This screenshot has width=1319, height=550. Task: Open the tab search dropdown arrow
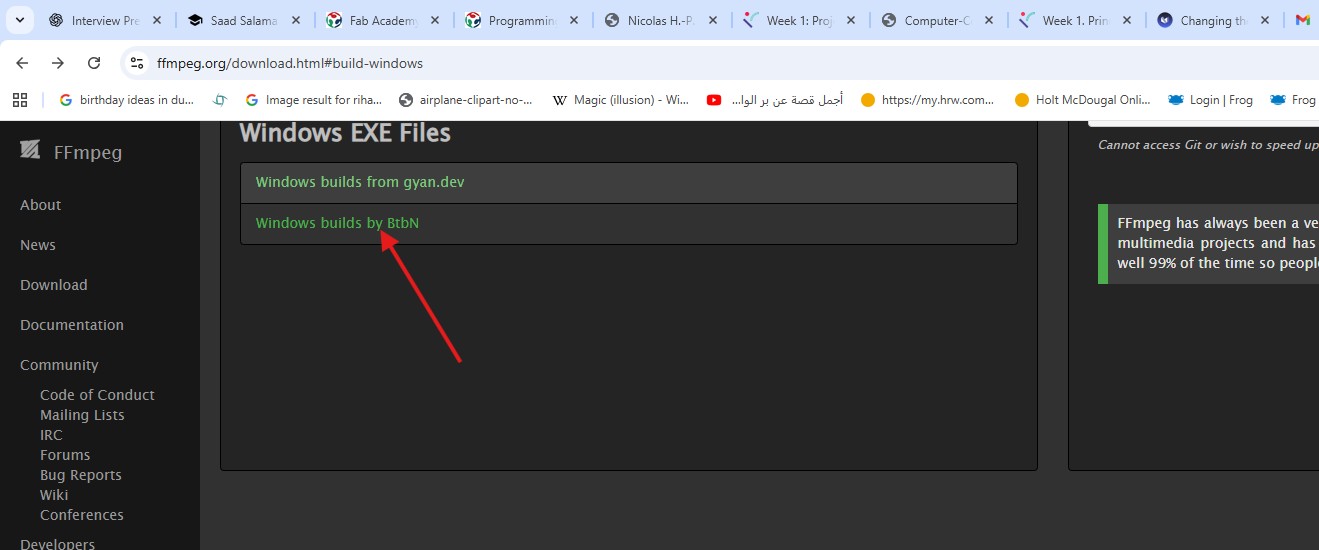pyautogui.click(x=20, y=20)
